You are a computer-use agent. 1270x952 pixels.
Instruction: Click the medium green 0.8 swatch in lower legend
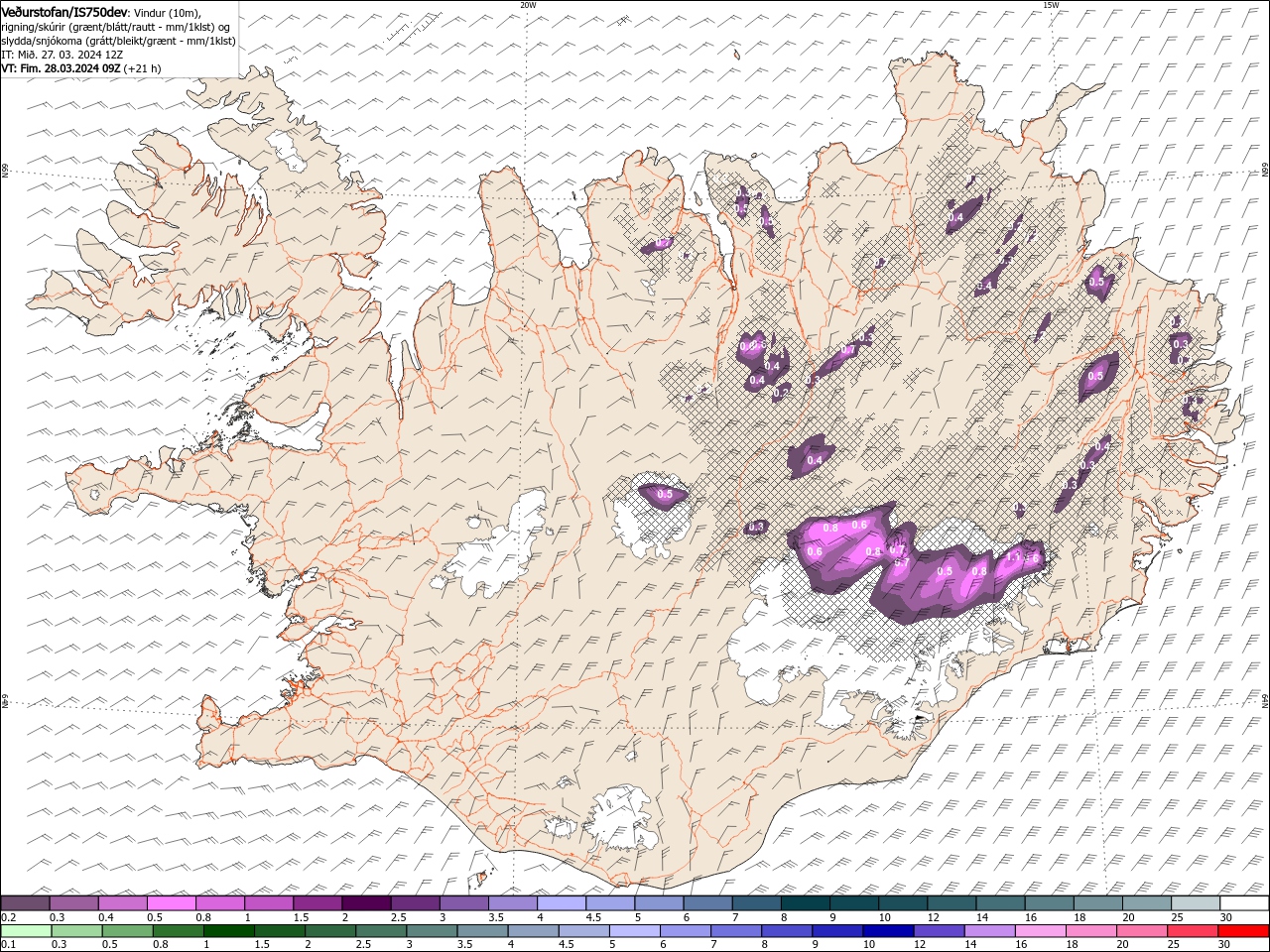click(179, 931)
